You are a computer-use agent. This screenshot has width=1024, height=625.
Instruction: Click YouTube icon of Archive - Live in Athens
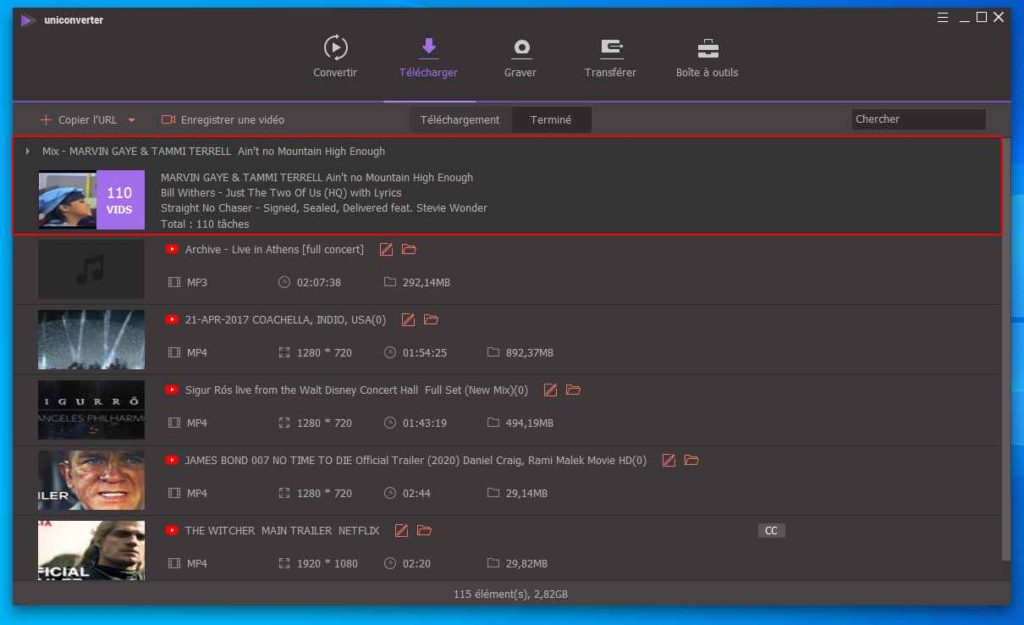pyautogui.click(x=172, y=249)
